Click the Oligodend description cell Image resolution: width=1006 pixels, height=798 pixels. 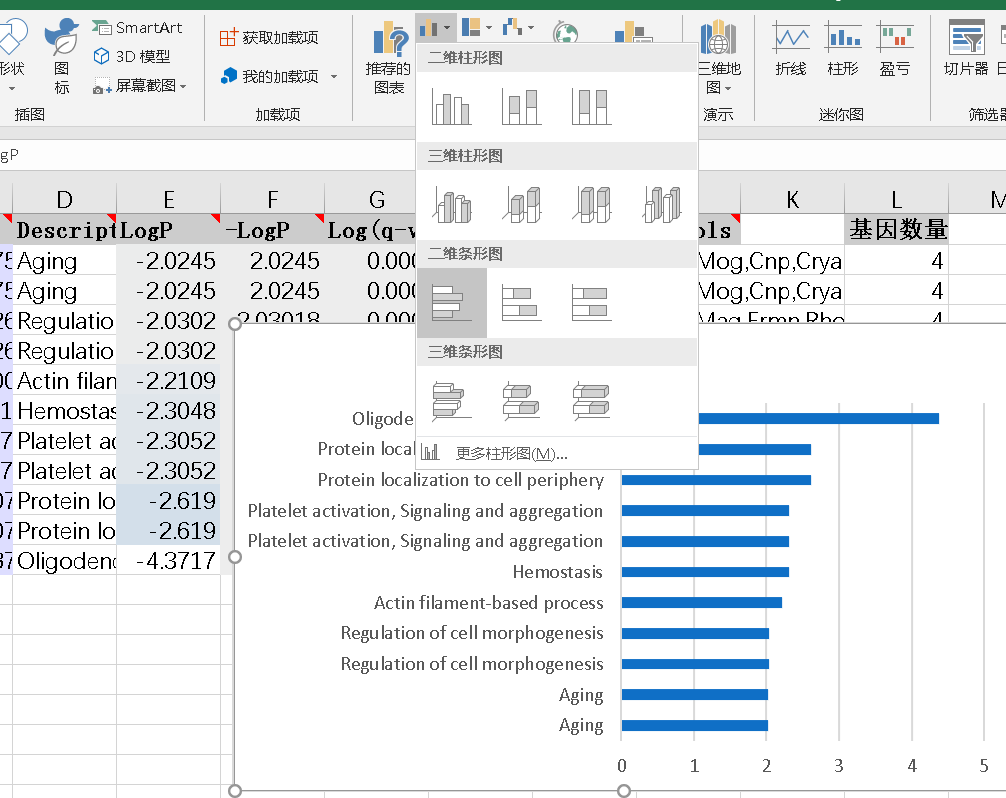[64, 561]
